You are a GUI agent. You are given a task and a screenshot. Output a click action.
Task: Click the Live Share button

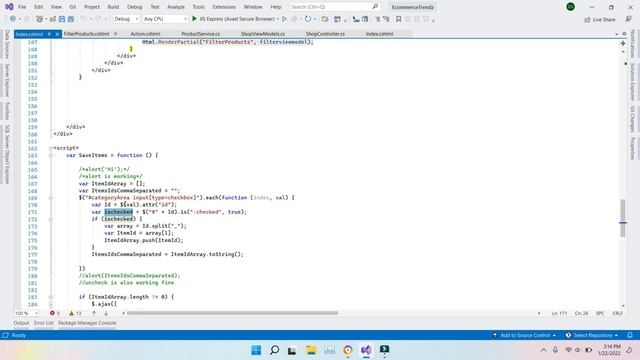pos(600,19)
